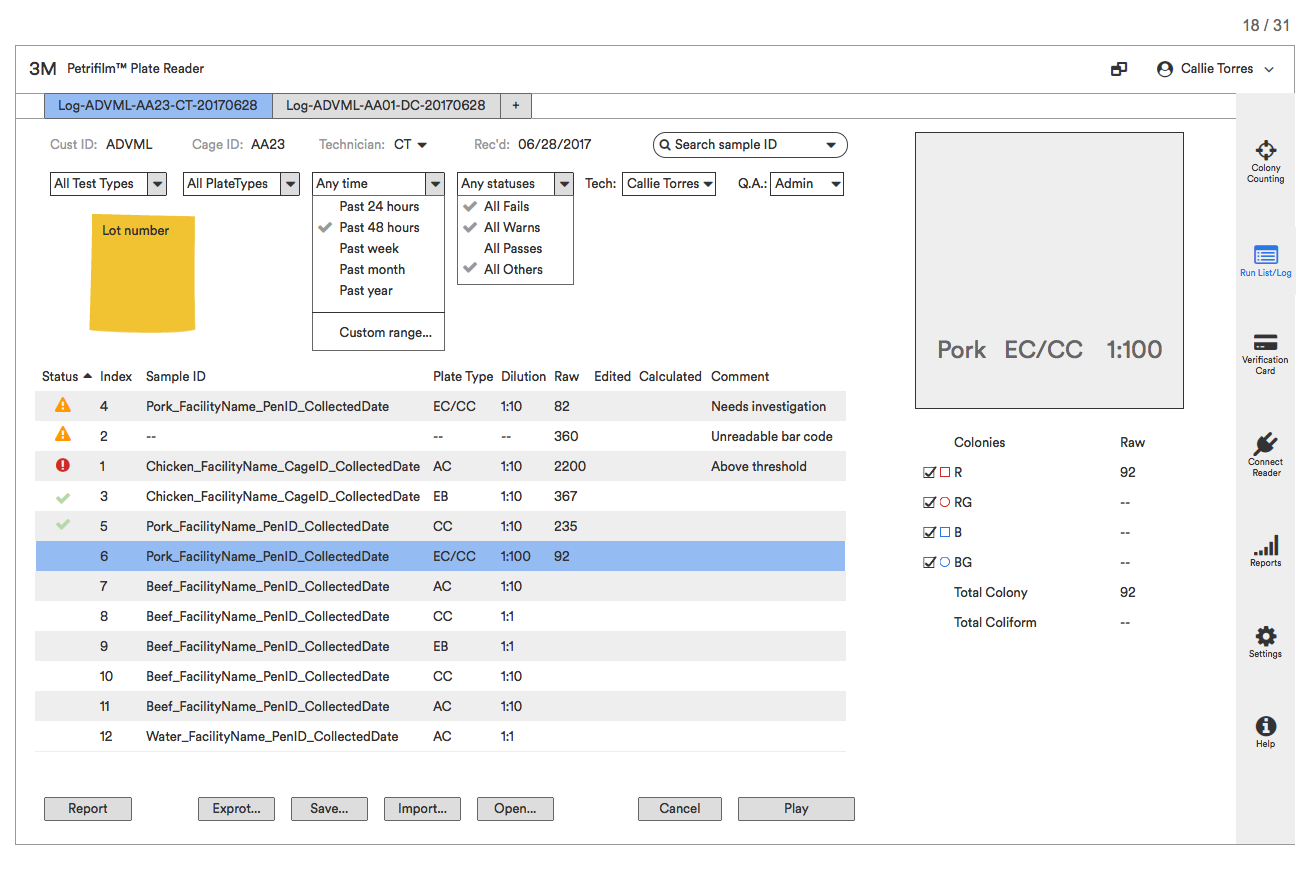1311x869 pixels.
Task: Click the Connect Reader plug icon
Action: coord(1265,444)
